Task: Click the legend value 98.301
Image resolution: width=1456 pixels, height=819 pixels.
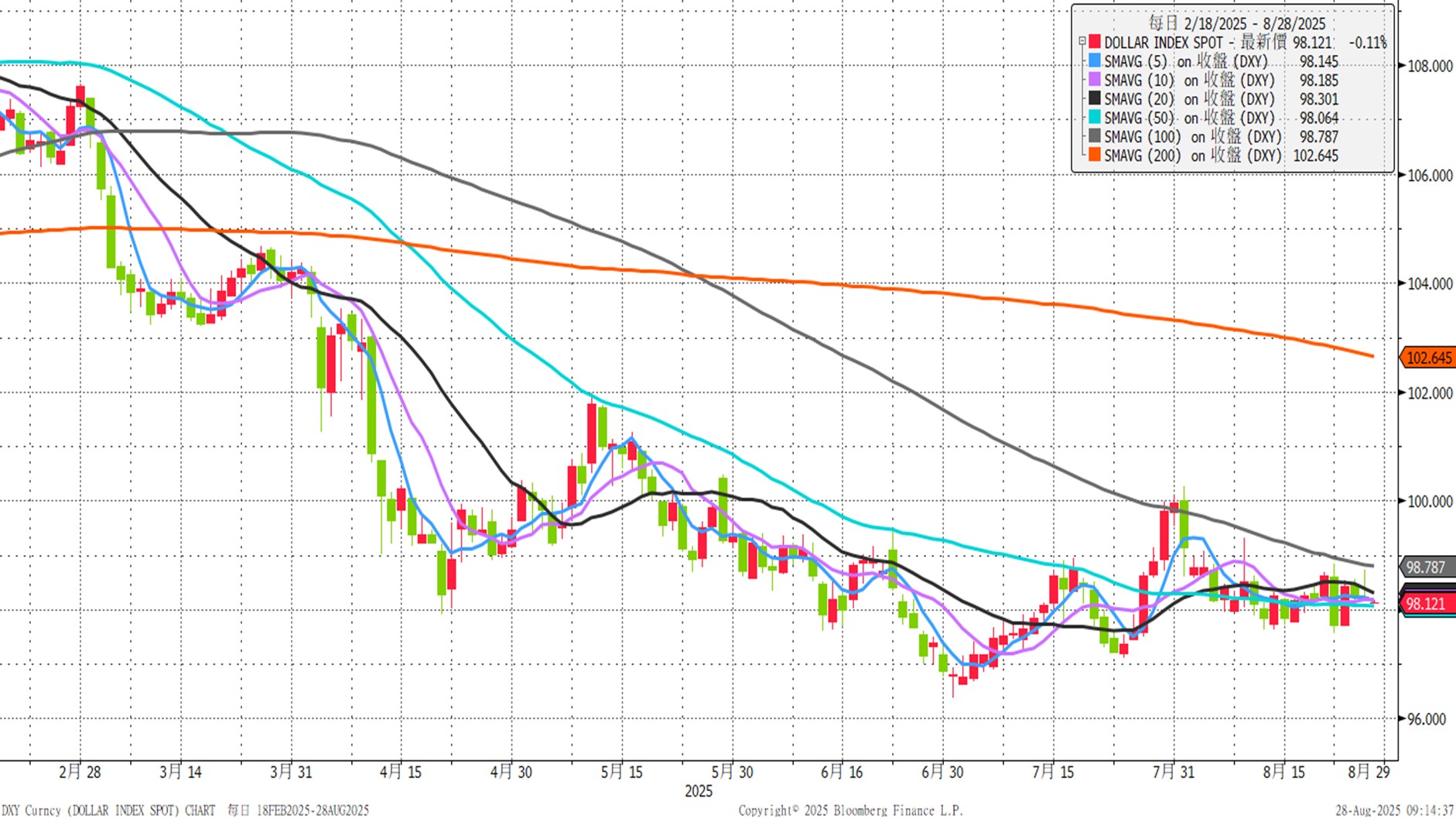Action: coord(1319,99)
